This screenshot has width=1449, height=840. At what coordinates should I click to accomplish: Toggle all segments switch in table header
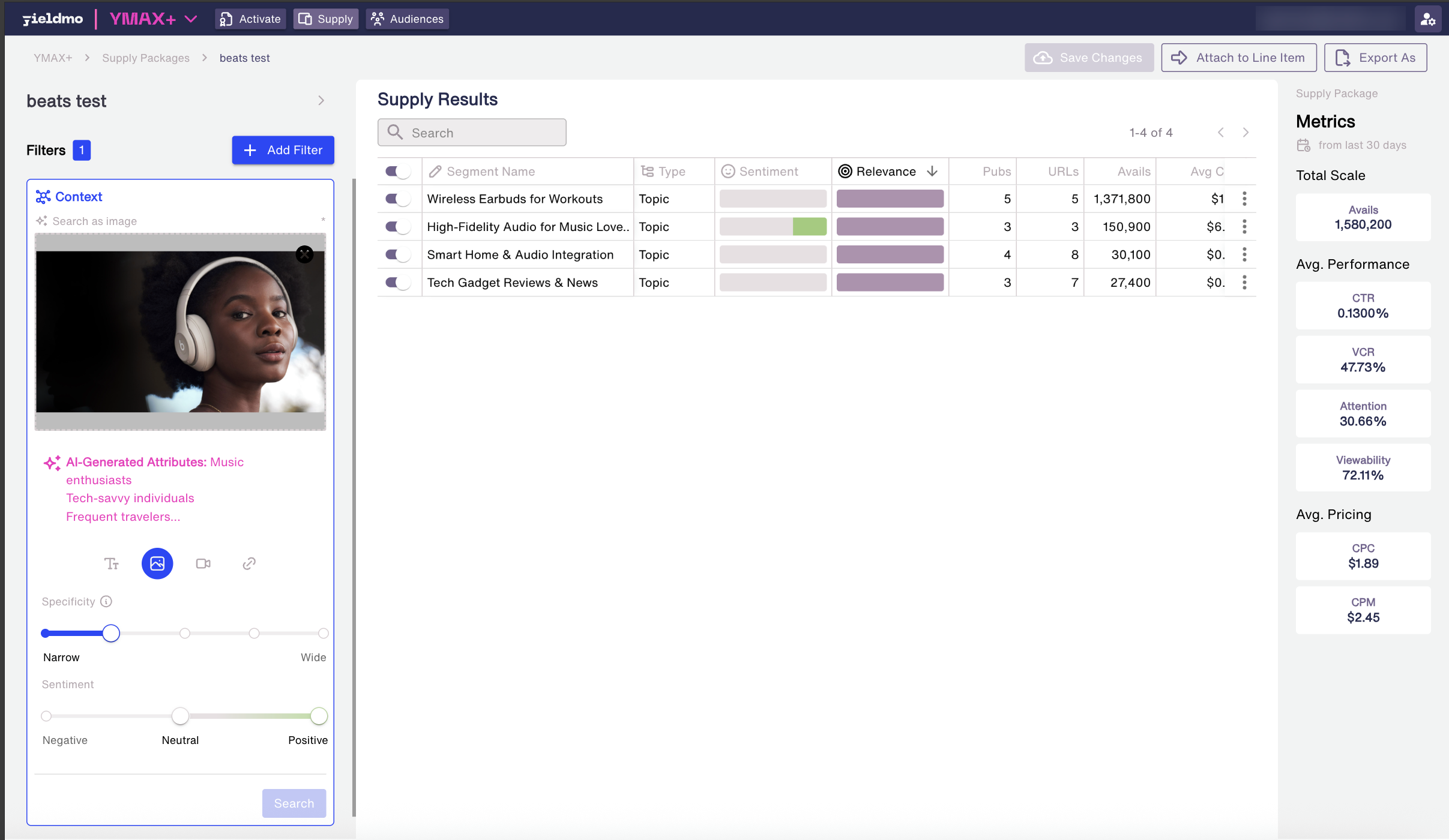click(398, 172)
